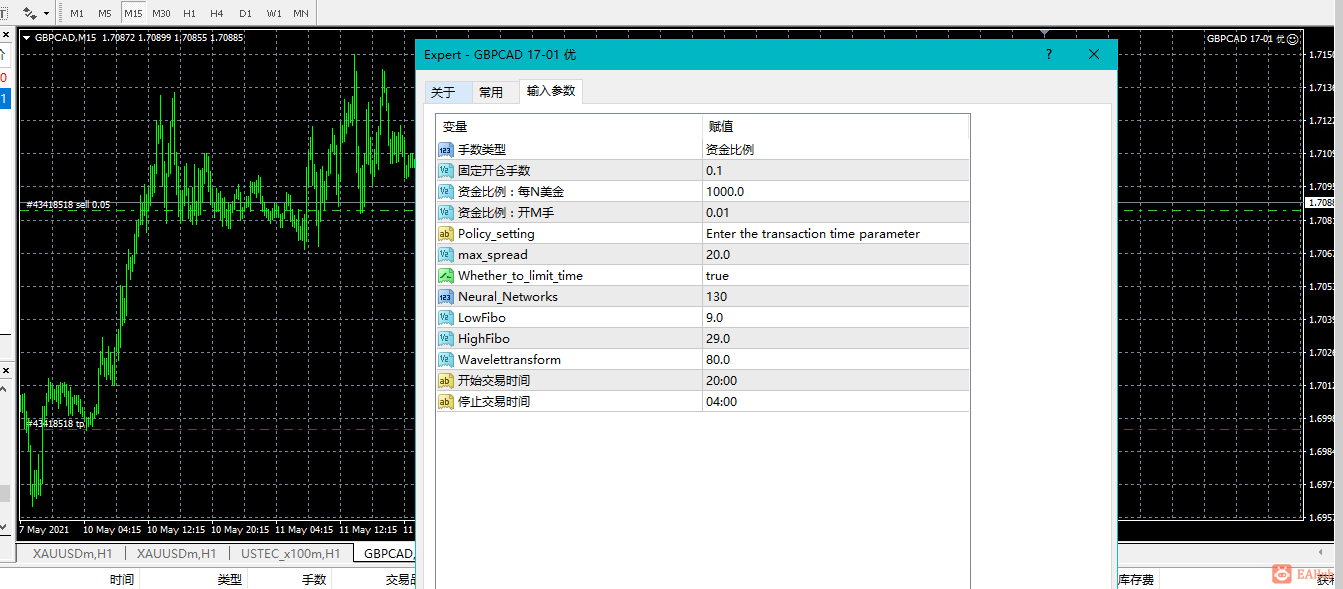Screen dimensions: 1343x589
Task: Click the icon beside 资金比例：每N美金 row
Action: click(x=446, y=192)
